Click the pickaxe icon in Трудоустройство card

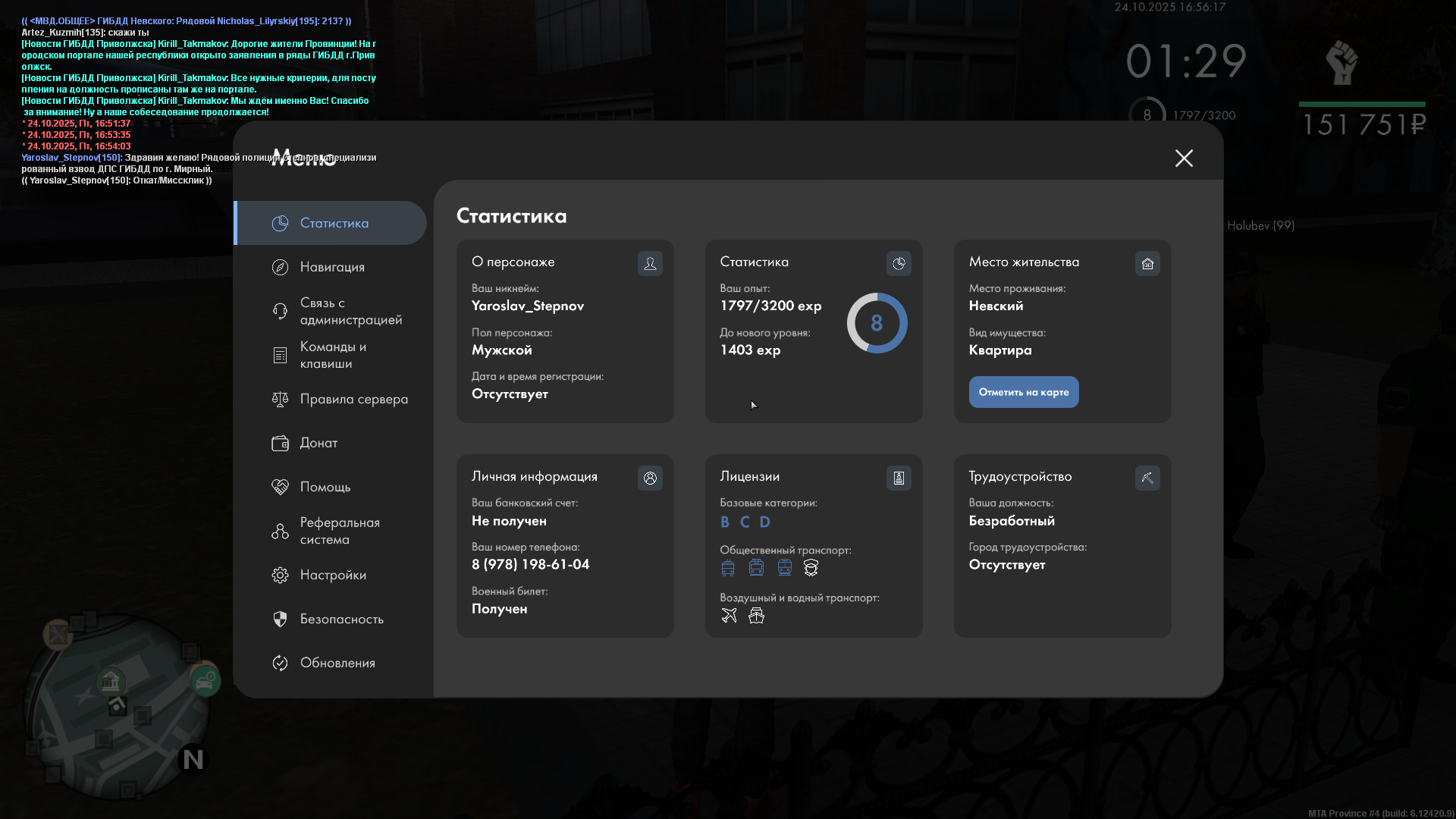tap(1147, 479)
